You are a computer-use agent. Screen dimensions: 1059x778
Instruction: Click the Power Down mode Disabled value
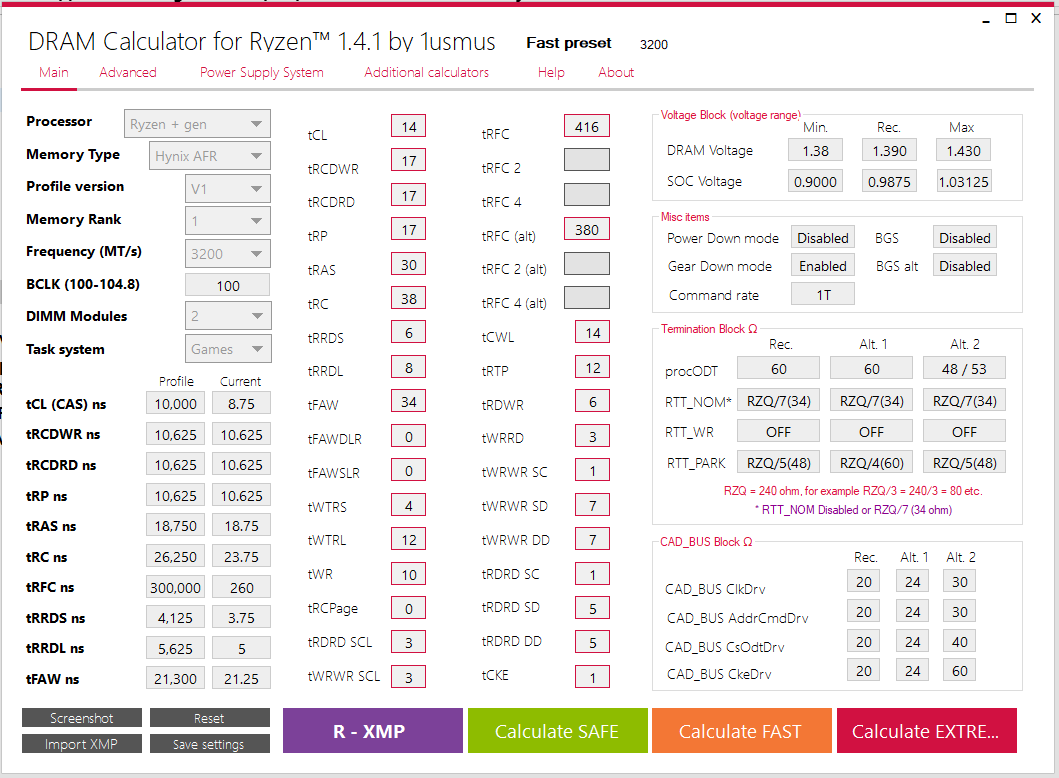pyautogui.click(x=823, y=238)
